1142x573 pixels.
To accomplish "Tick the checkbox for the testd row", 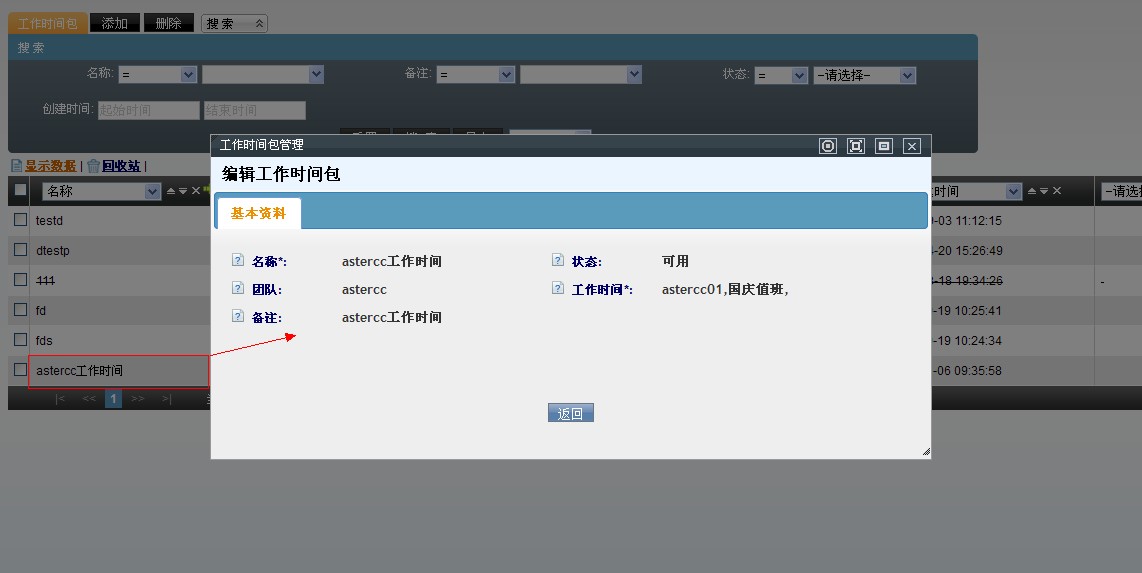I will pyautogui.click(x=20, y=220).
